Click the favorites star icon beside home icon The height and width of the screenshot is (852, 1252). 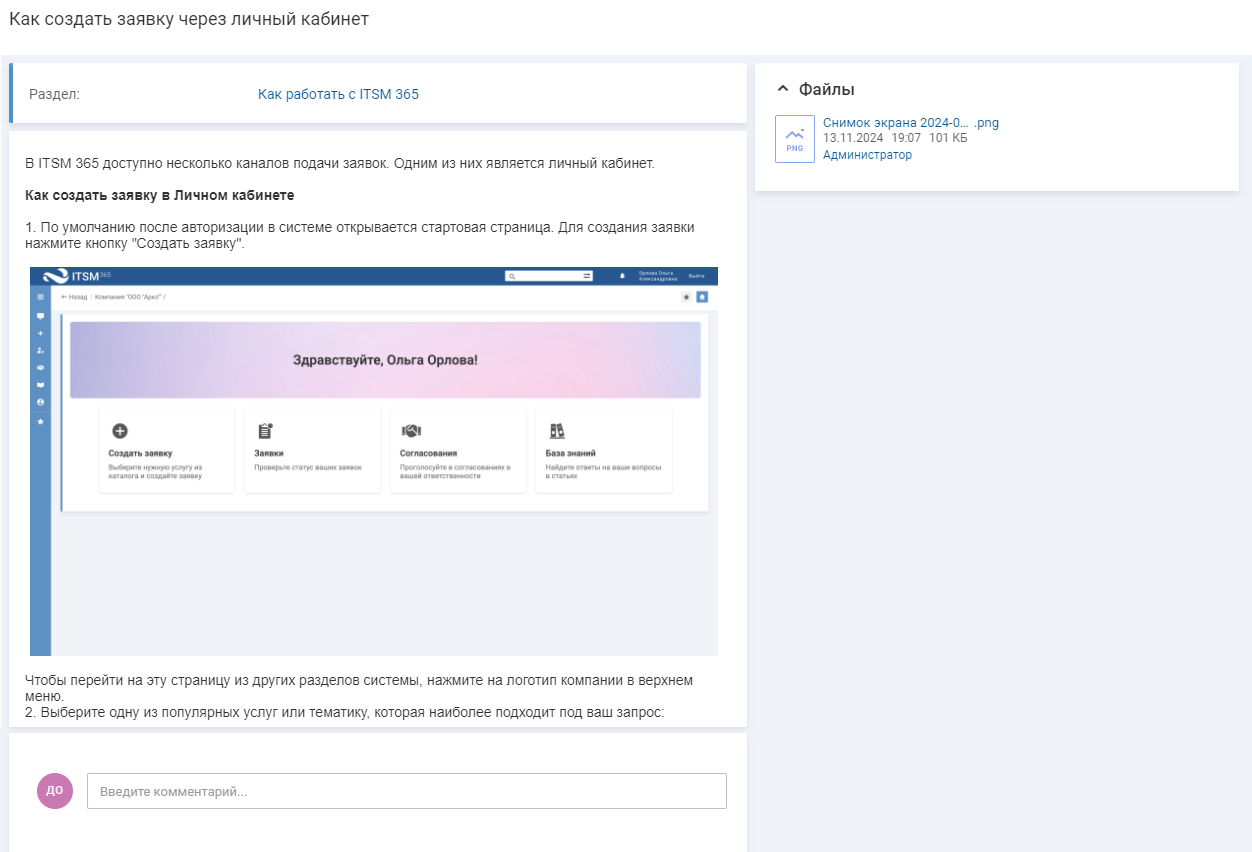686,297
